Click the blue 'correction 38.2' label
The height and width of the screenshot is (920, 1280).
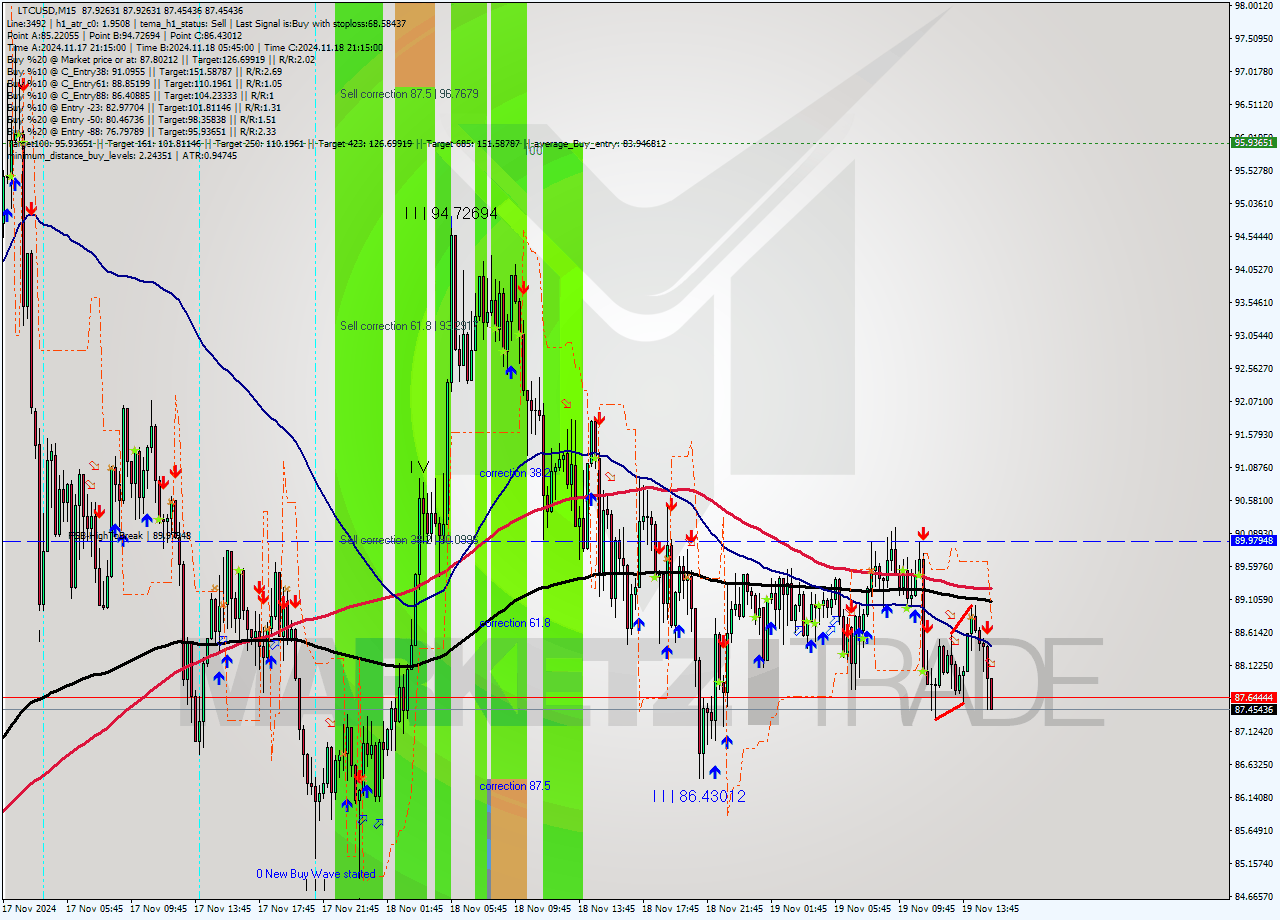coord(515,473)
